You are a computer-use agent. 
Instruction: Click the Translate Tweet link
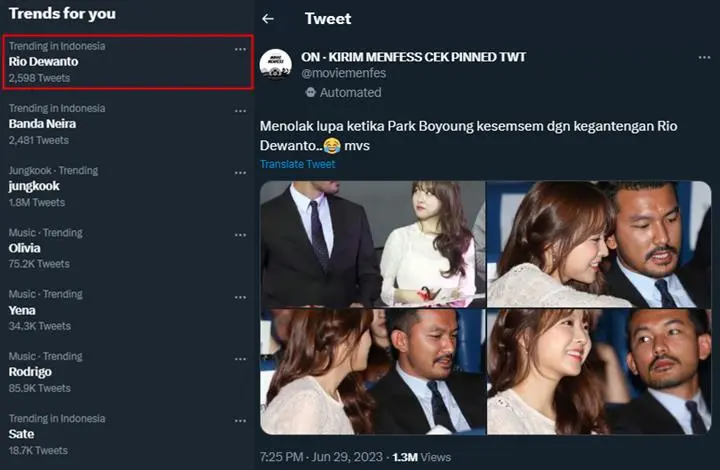[298, 164]
